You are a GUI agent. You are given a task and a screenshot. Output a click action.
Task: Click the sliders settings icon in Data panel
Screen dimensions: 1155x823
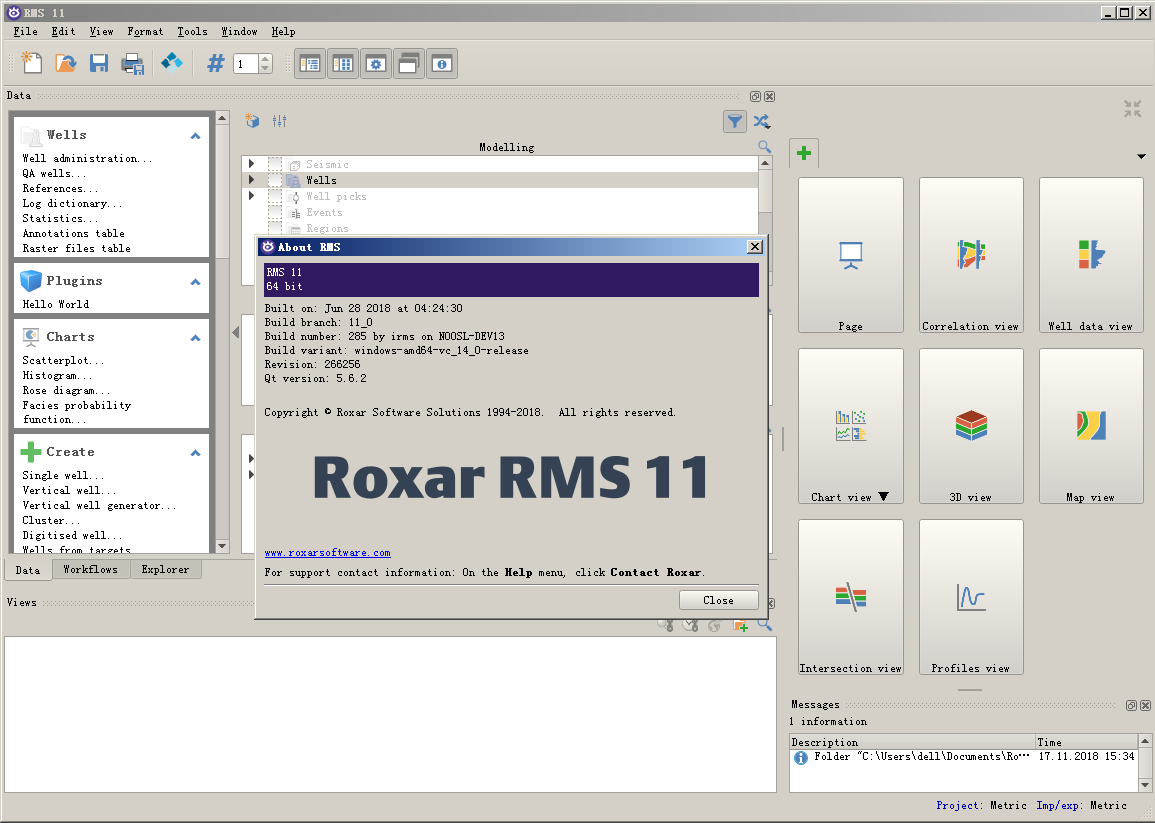coord(279,121)
